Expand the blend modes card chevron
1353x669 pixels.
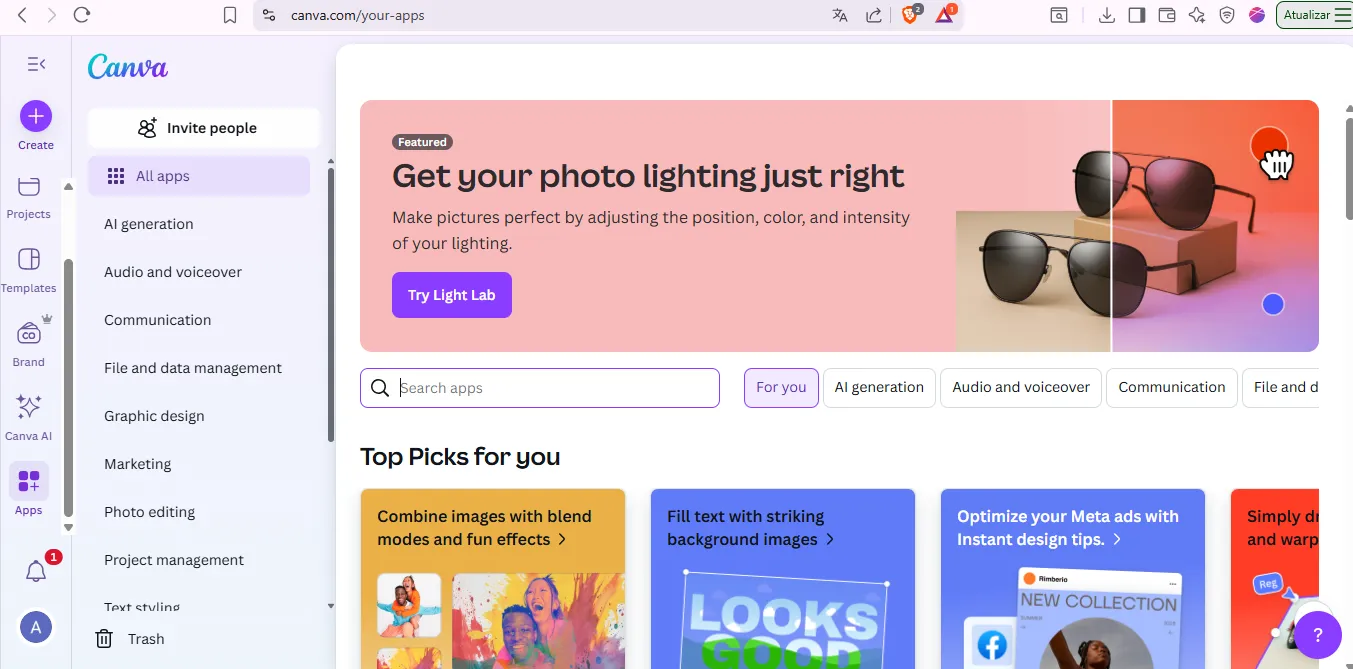(562, 540)
